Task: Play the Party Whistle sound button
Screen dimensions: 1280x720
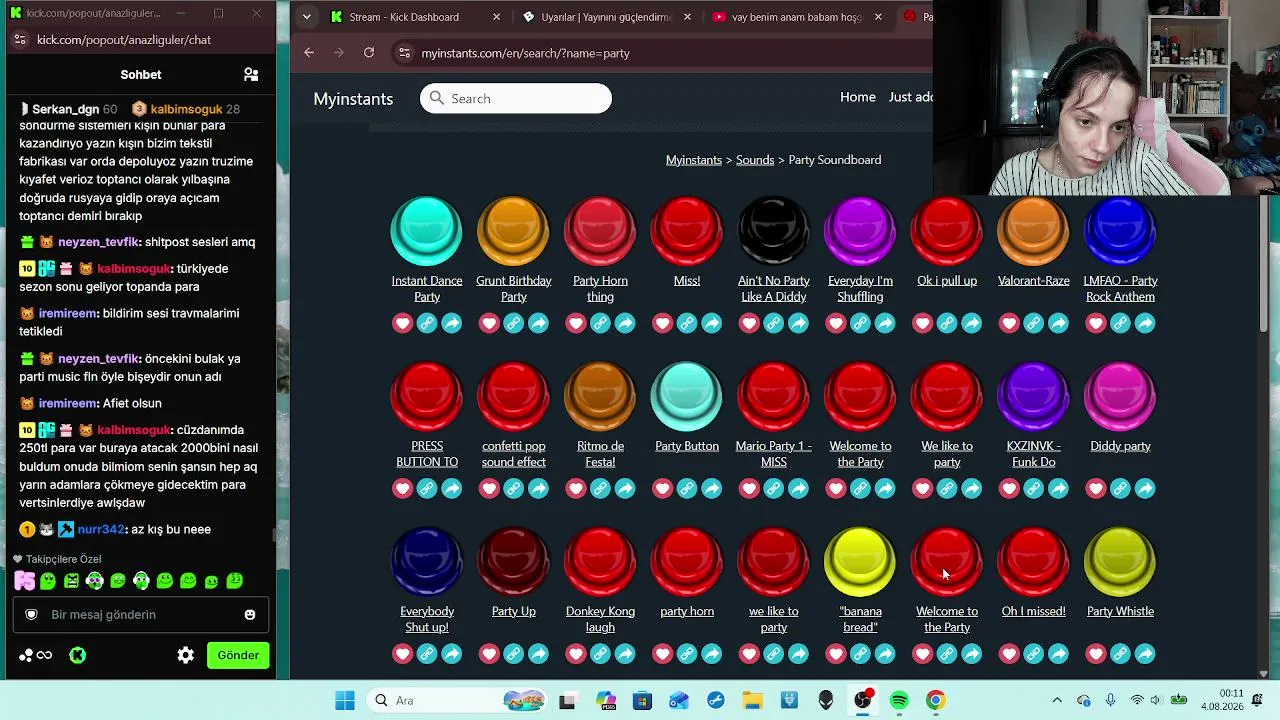Action: 1120,561
